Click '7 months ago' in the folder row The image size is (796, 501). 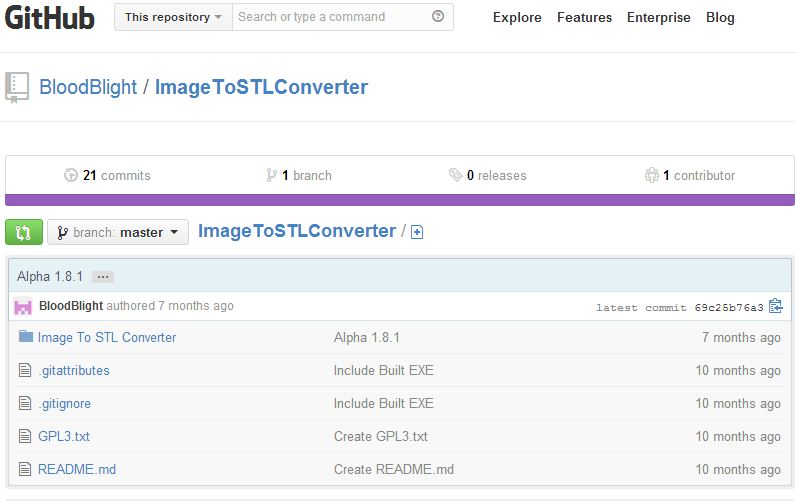coord(741,338)
